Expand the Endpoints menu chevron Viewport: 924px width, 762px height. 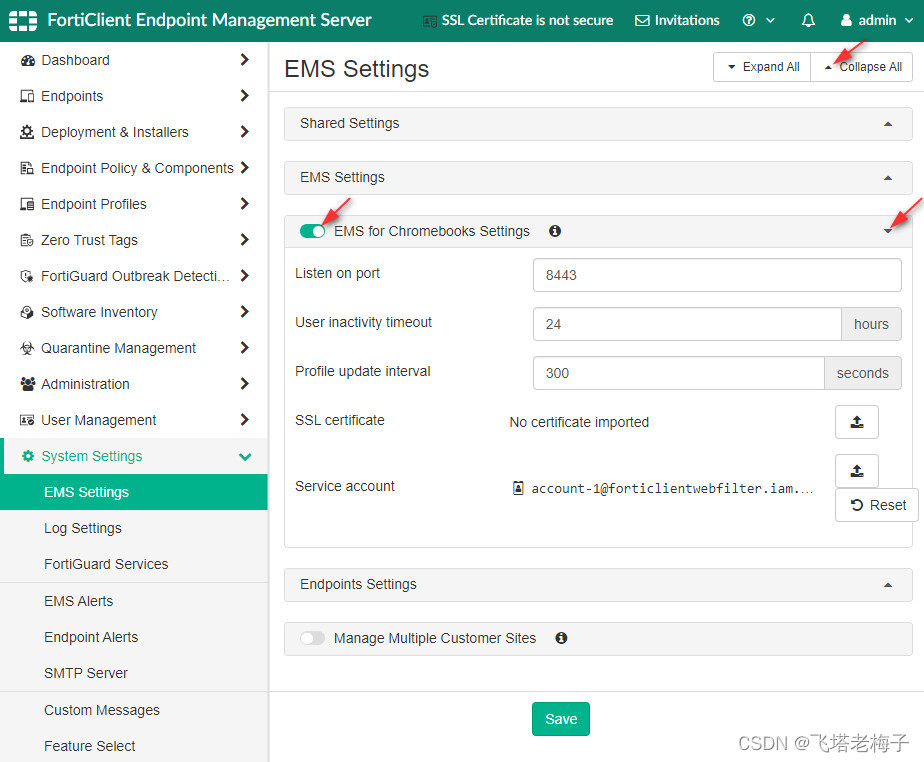(245, 95)
